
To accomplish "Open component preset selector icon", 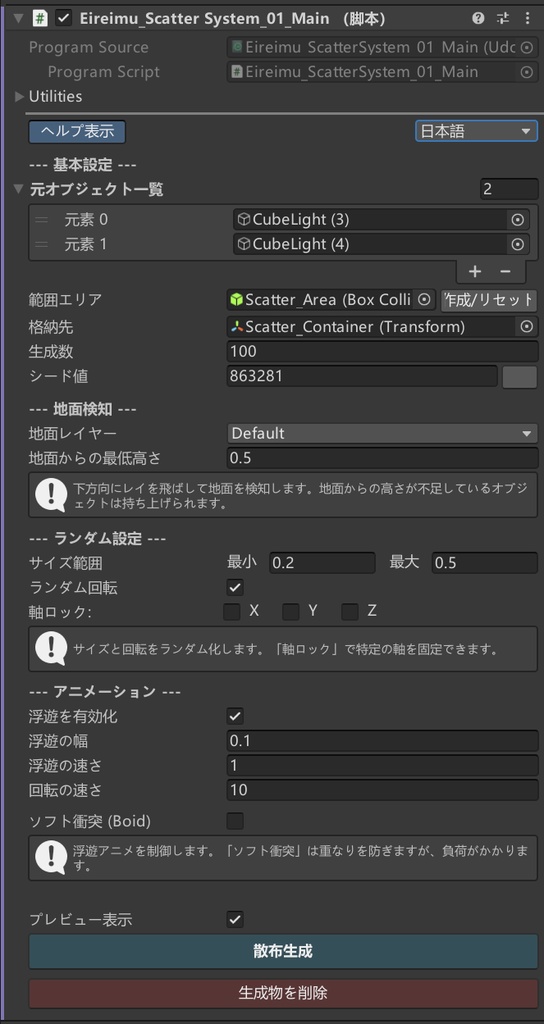I will pos(503,19).
